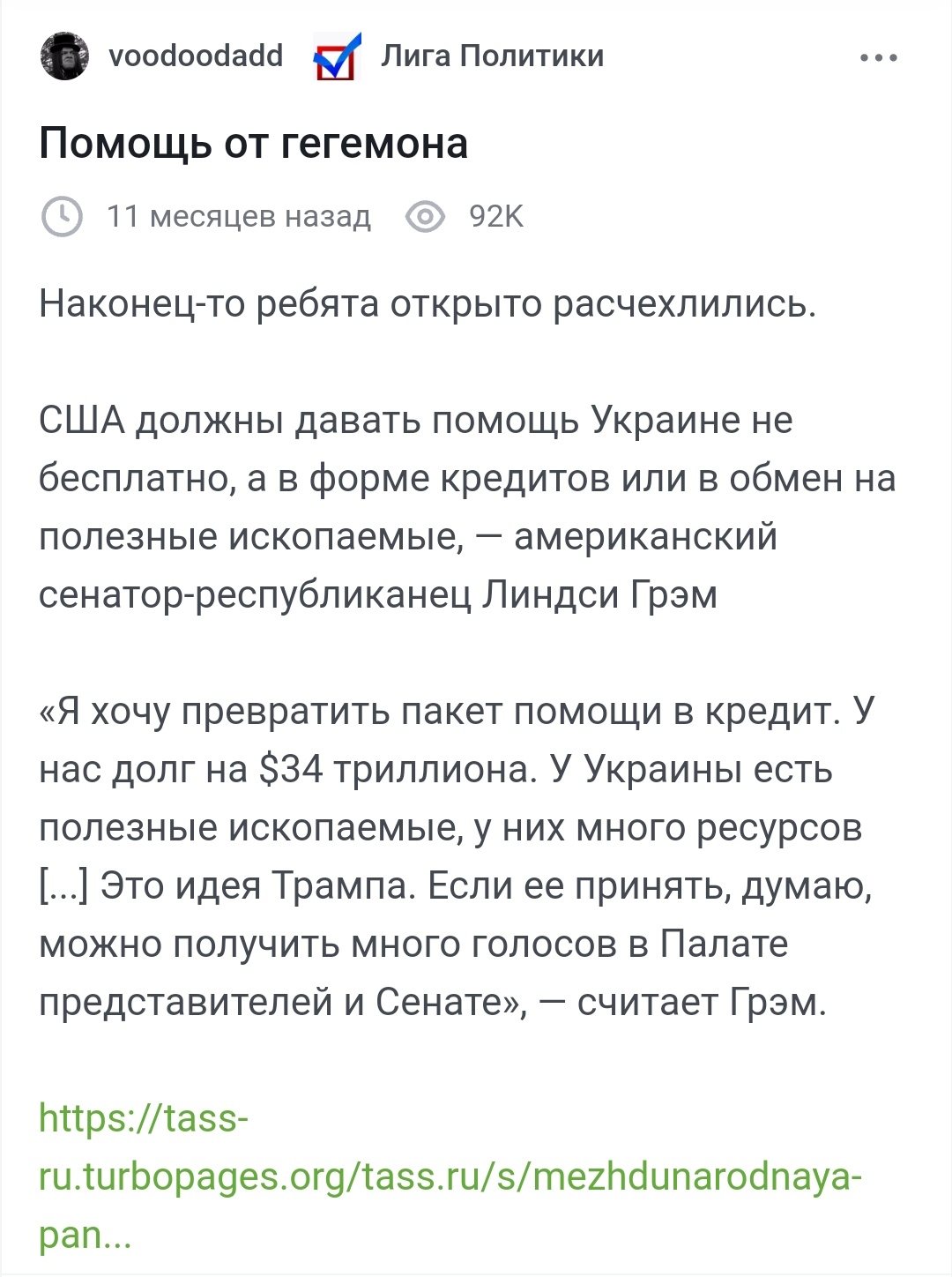Click the clock icon beside post time
The image size is (952, 1277).
(62, 216)
